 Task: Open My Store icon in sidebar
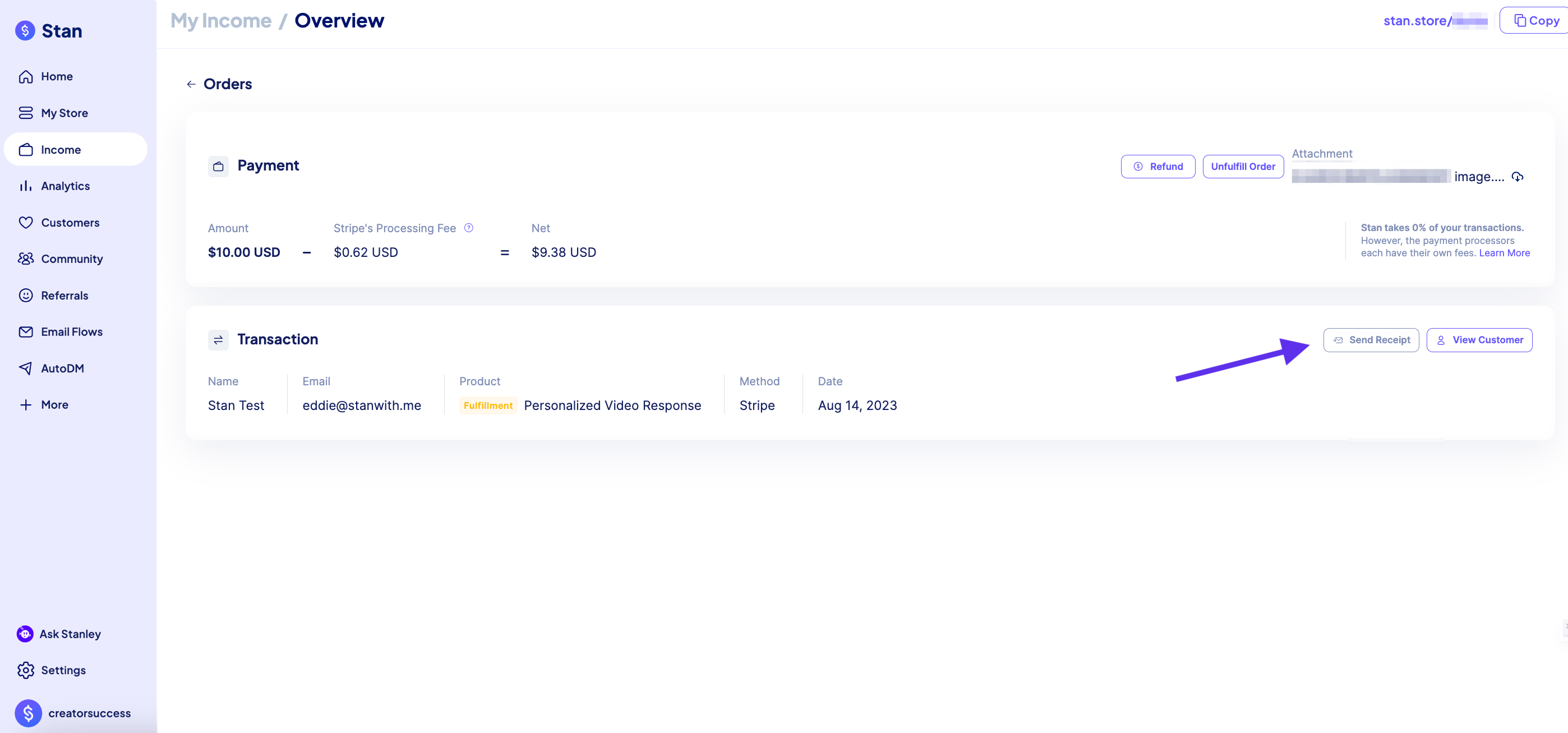click(26, 113)
